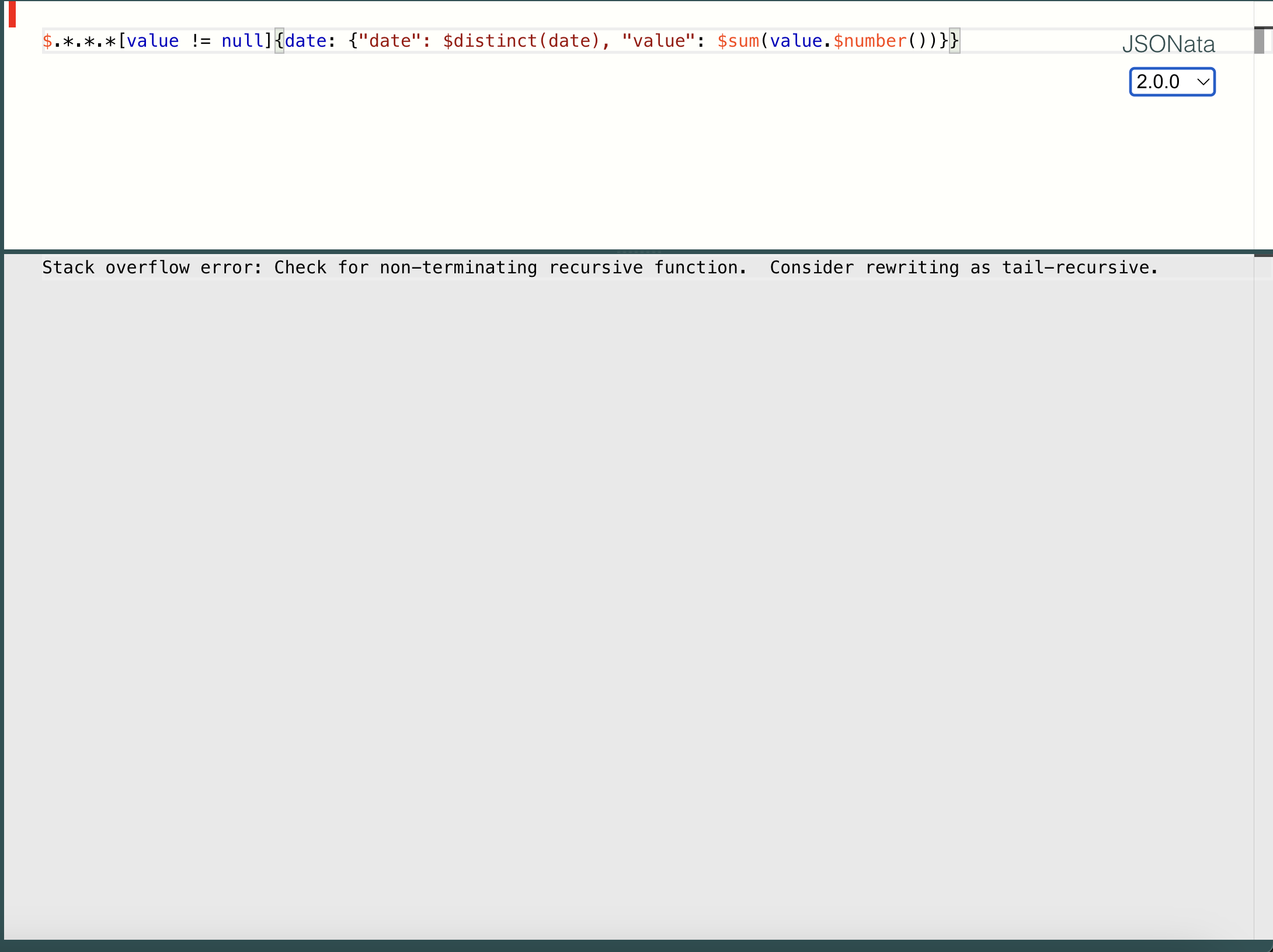Click the JSONata title label

[x=1168, y=44]
